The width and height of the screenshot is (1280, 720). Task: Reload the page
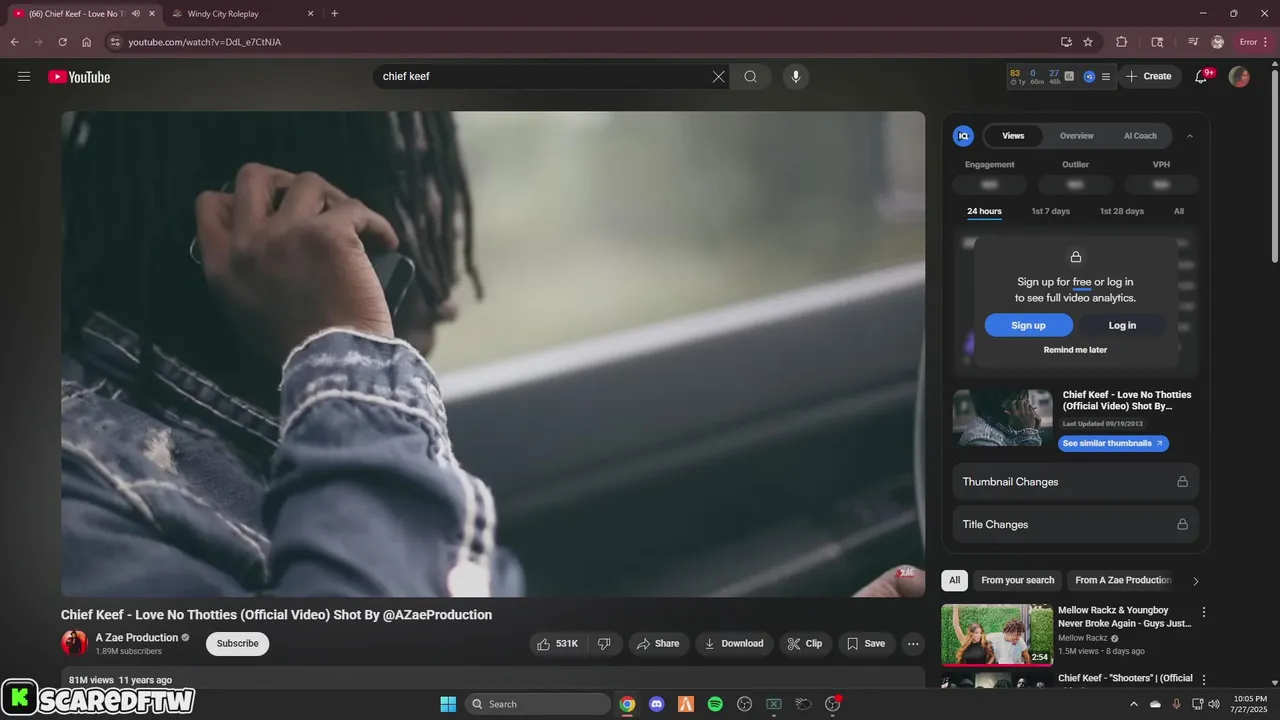pyautogui.click(x=62, y=42)
